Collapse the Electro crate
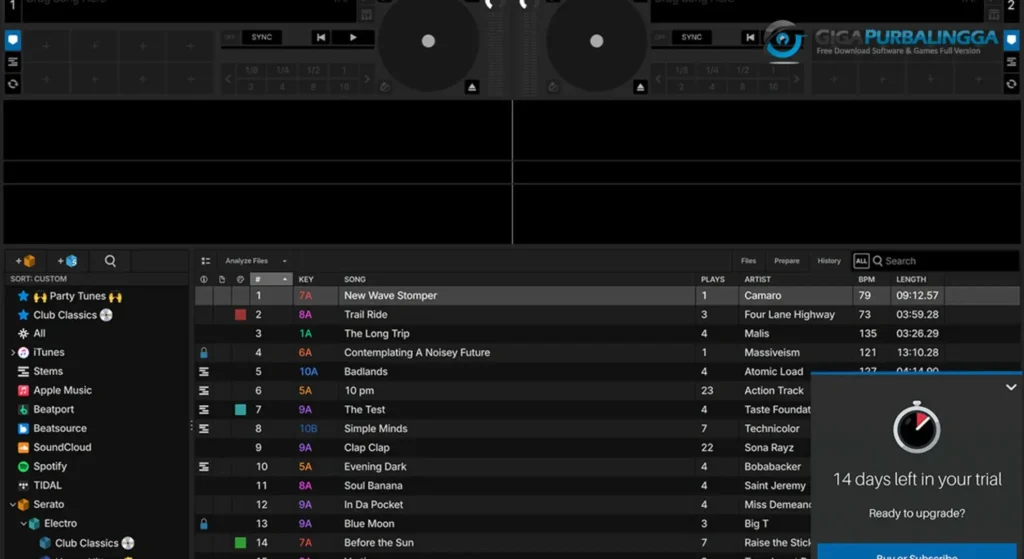The height and width of the screenshot is (559, 1024). pos(24,524)
